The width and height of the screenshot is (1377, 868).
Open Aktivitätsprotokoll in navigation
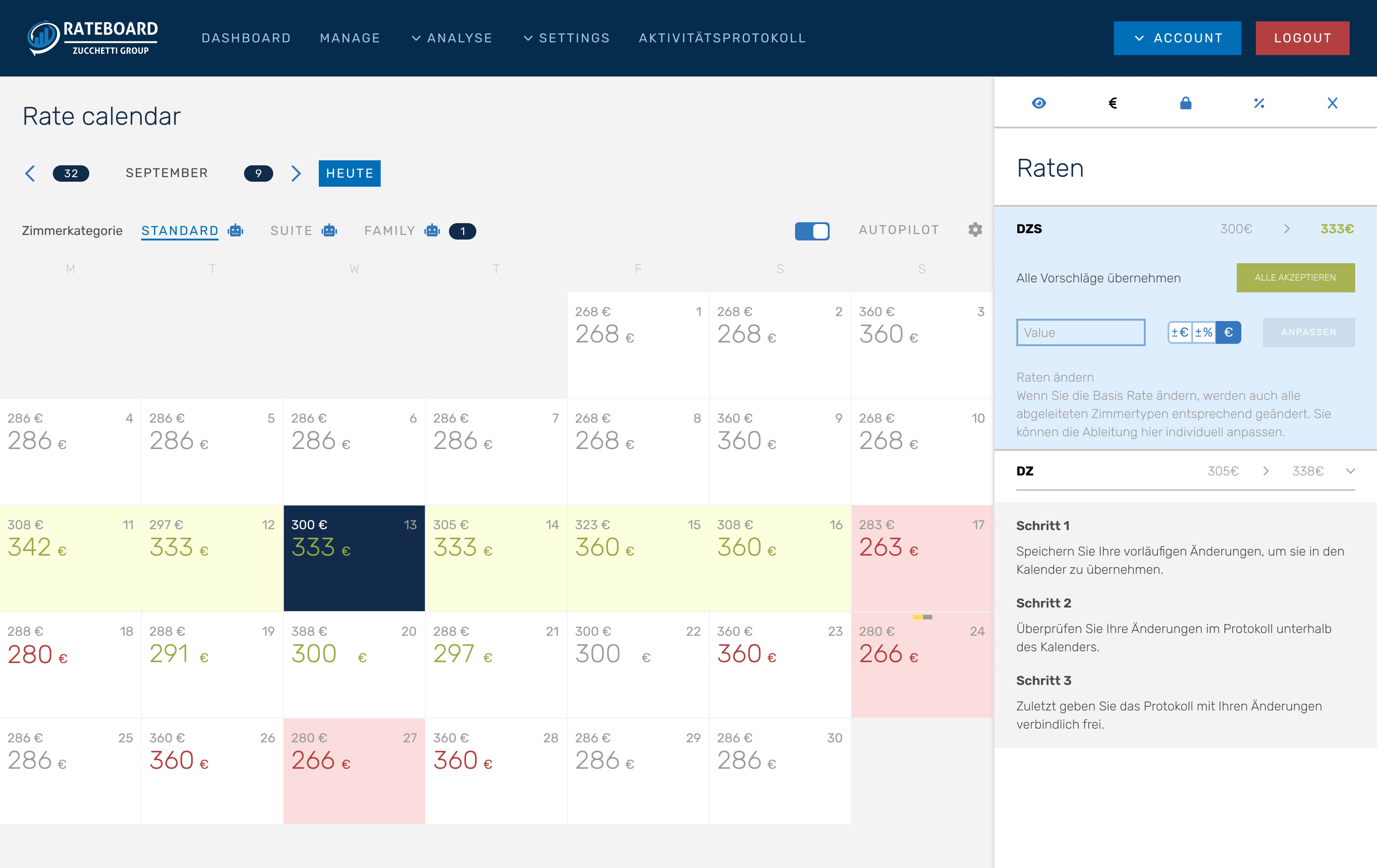pyautogui.click(x=722, y=38)
